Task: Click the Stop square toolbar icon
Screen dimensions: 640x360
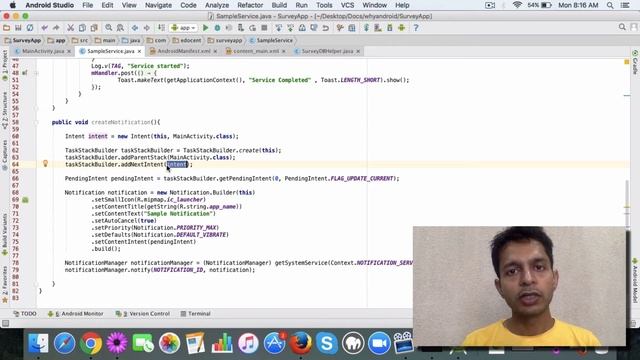Action: [264, 28]
